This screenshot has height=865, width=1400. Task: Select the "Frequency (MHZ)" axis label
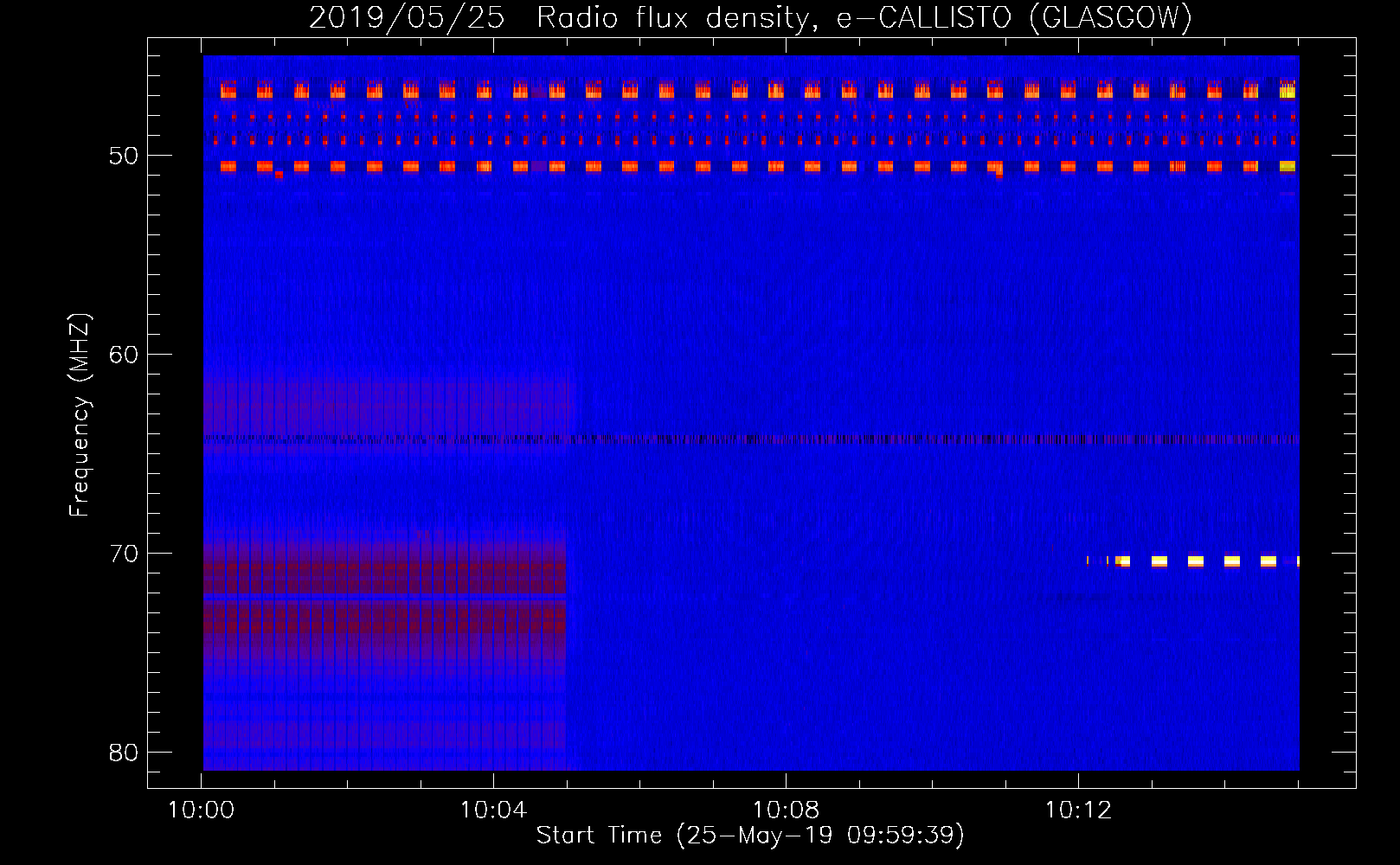pyautogui.click(x=80, y=414)
